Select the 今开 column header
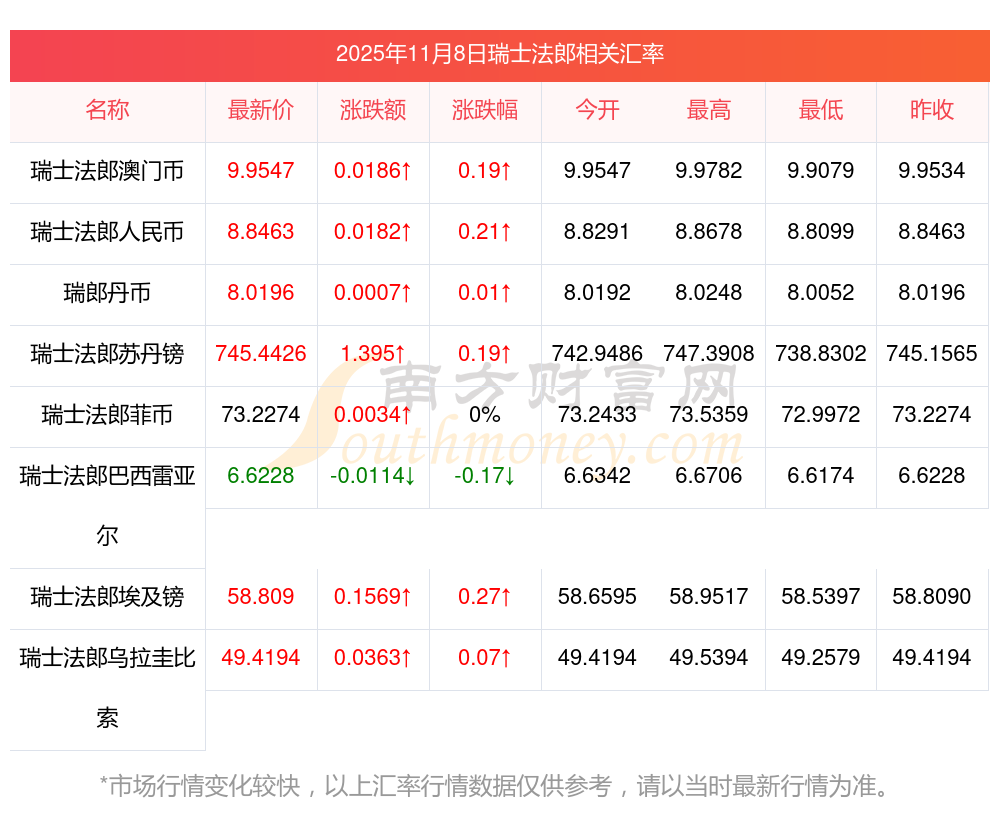 597,110
